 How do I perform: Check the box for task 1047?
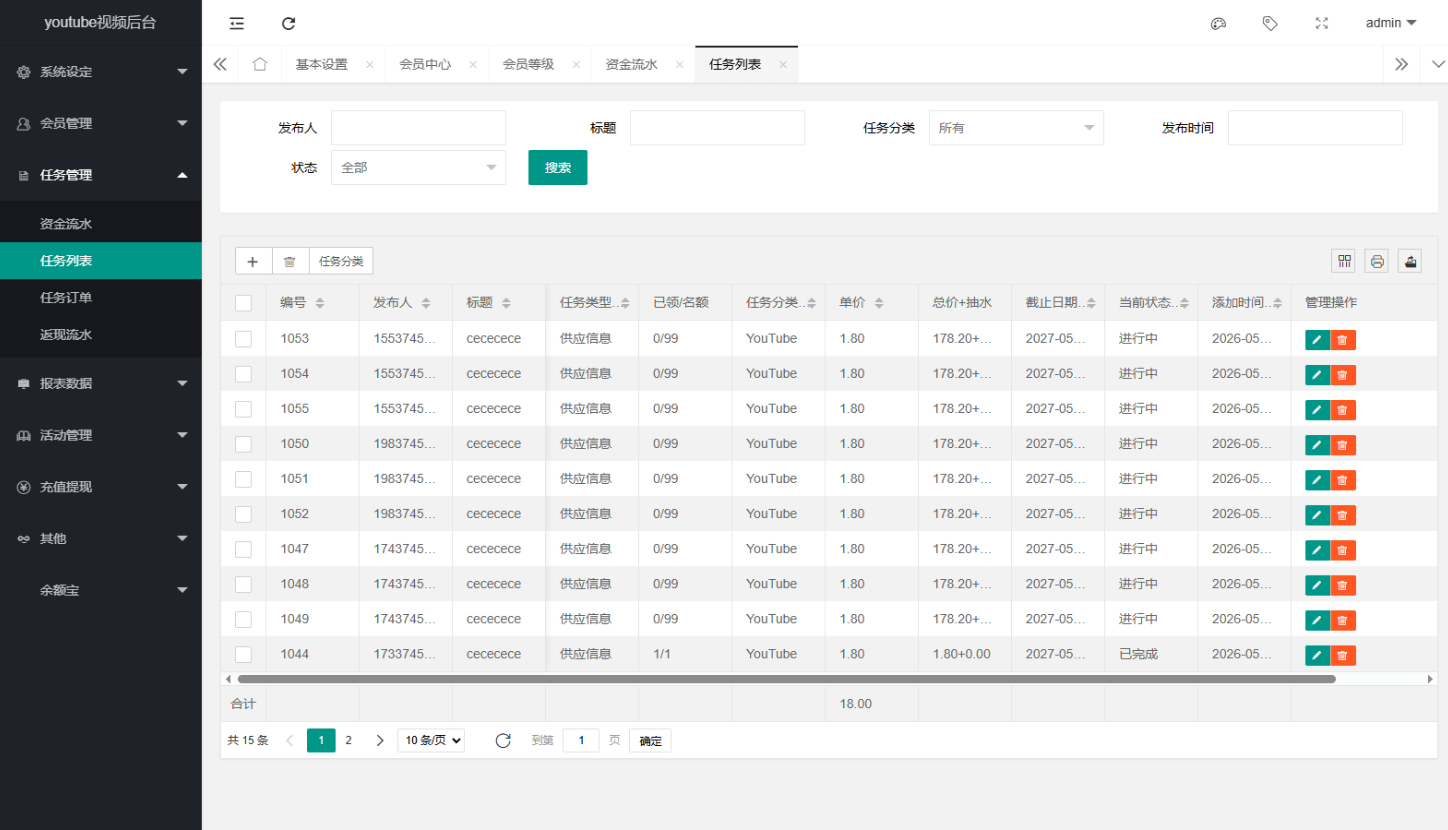click(243, 549)
